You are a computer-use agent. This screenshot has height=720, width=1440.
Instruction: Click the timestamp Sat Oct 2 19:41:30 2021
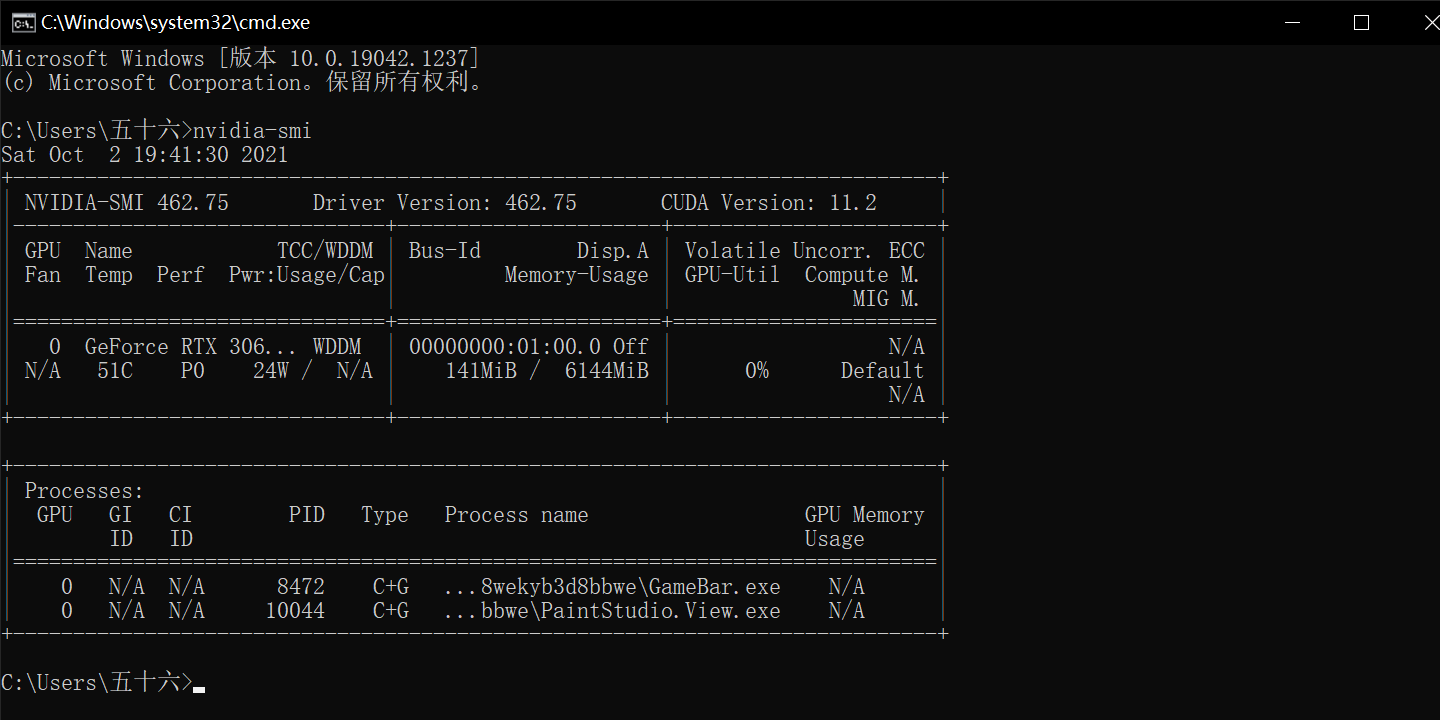[x=144, y=155]
